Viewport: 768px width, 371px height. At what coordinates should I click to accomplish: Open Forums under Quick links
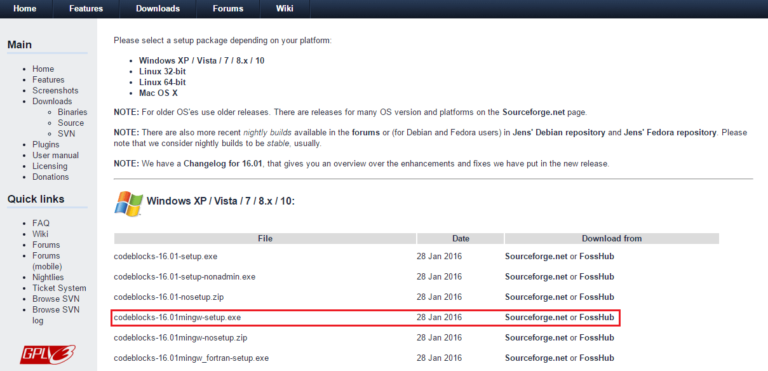(x=46, y=245)
